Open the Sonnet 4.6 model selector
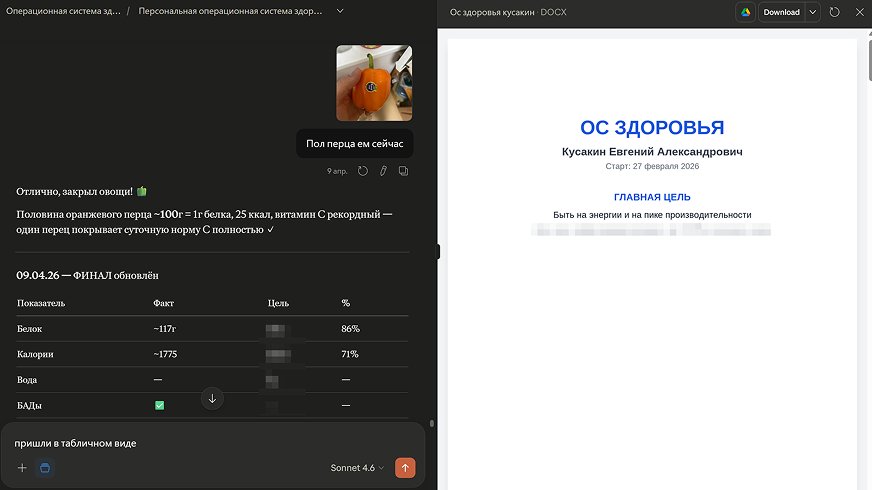 (357, 468)
